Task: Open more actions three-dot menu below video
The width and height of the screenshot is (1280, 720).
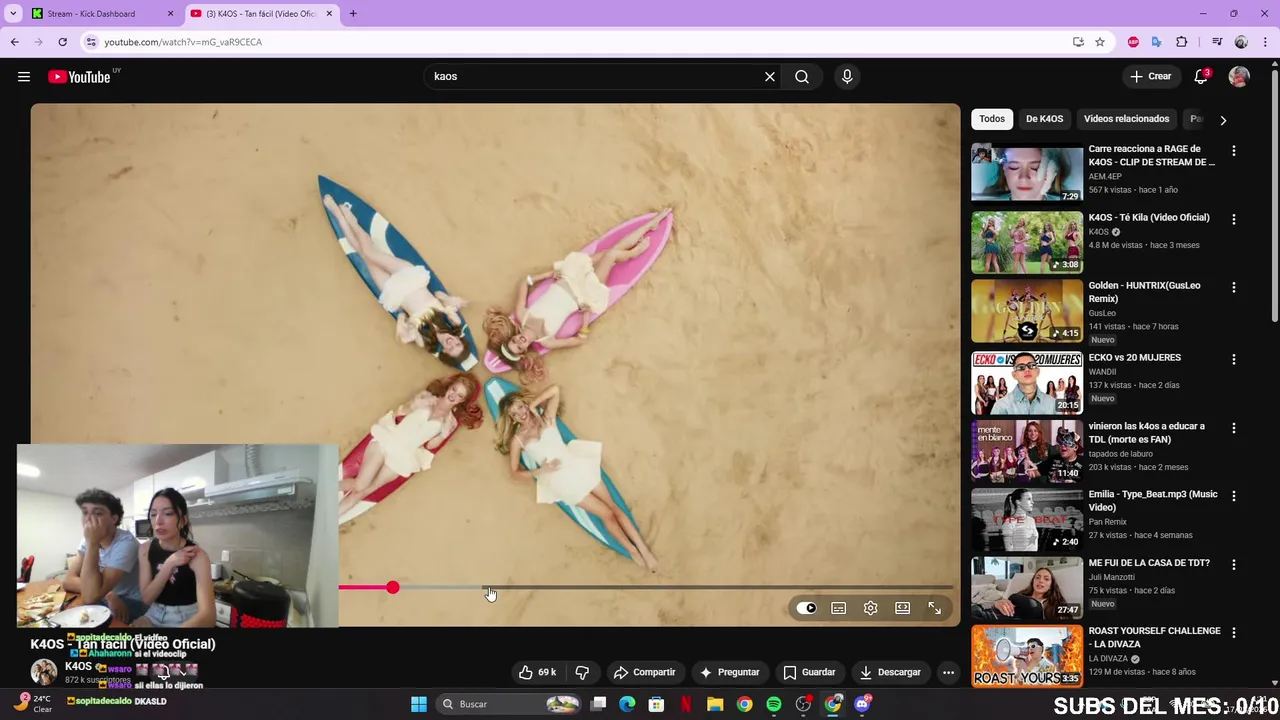Action: pos(948,672)
